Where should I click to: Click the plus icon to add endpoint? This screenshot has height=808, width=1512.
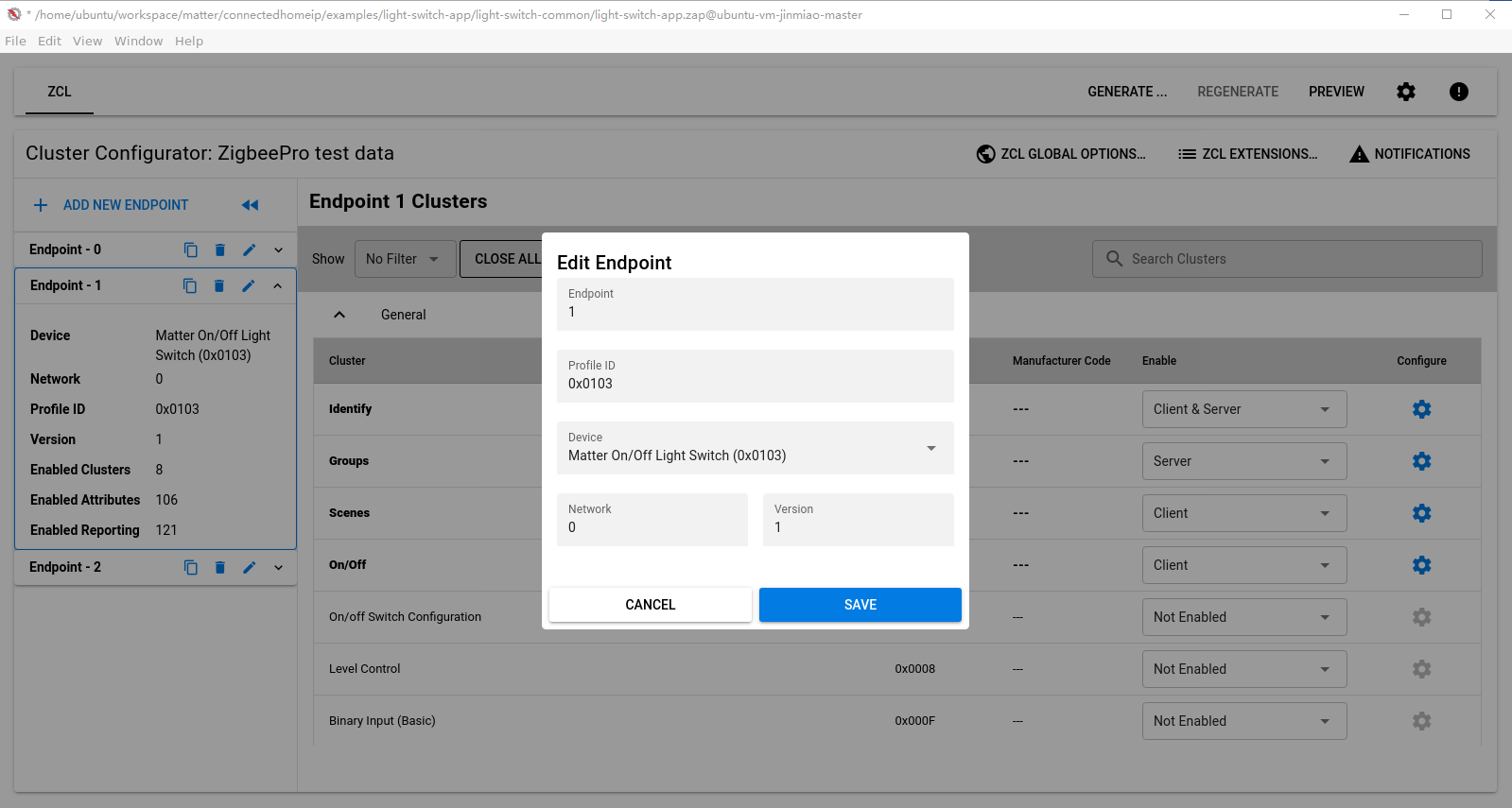(41, 205)
